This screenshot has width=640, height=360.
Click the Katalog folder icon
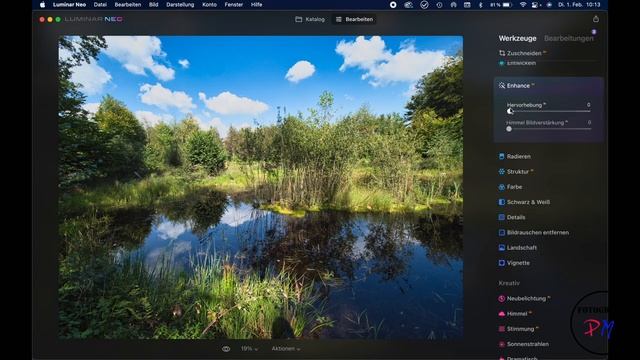pos(298,19)
